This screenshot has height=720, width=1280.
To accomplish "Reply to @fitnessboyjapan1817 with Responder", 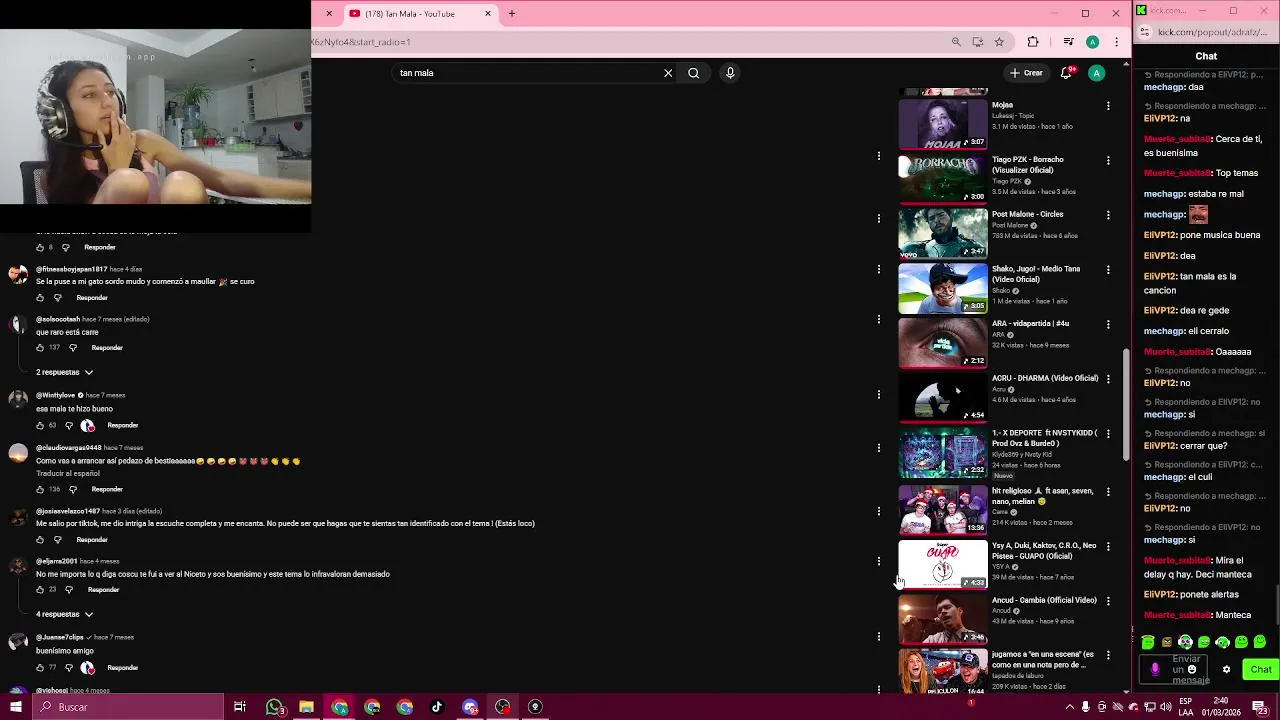I will click(92, 298).
